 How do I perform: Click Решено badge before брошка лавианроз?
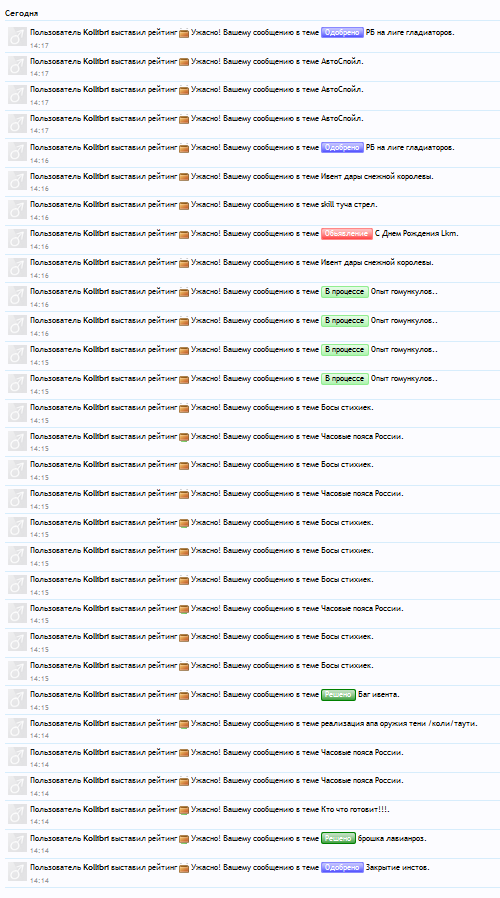click(x=338, y=838)
